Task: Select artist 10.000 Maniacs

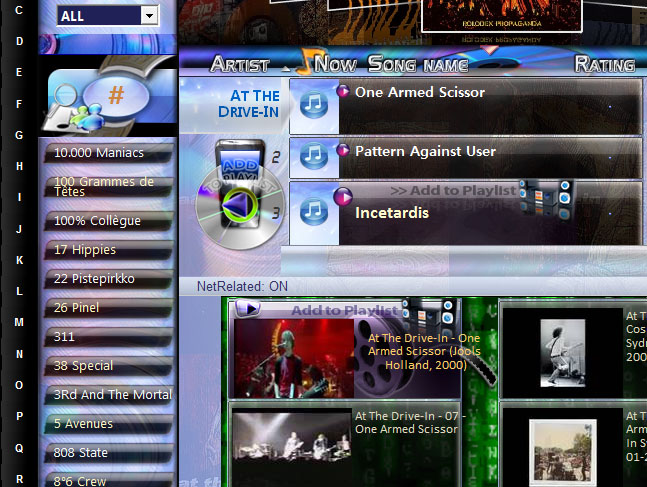Action: click(109, 153)
